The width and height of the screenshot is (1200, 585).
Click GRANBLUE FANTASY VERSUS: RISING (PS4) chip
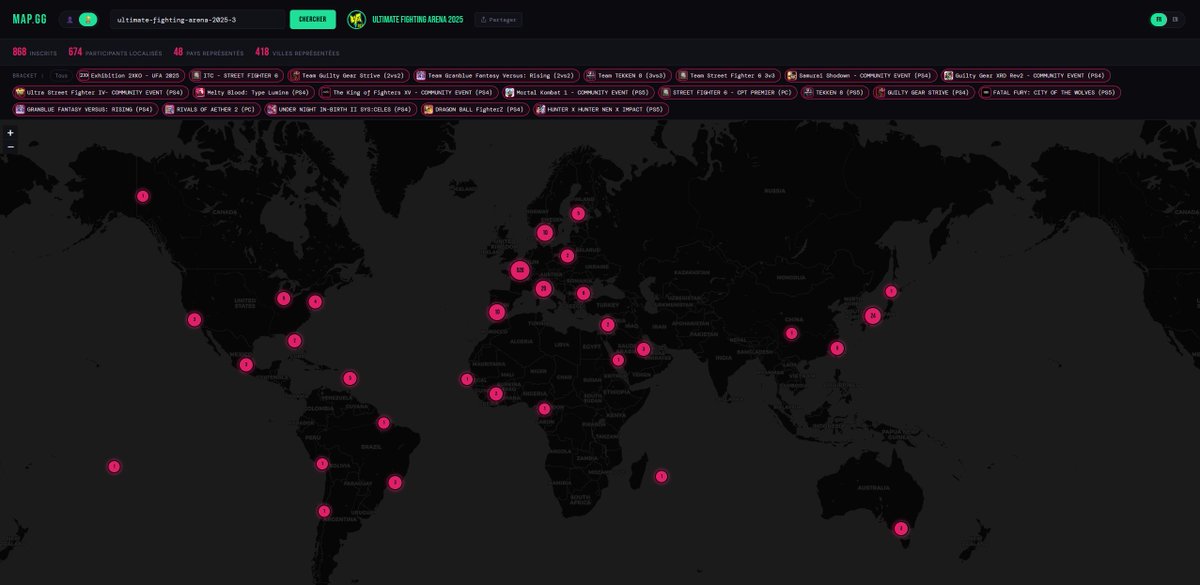(86, 109)
